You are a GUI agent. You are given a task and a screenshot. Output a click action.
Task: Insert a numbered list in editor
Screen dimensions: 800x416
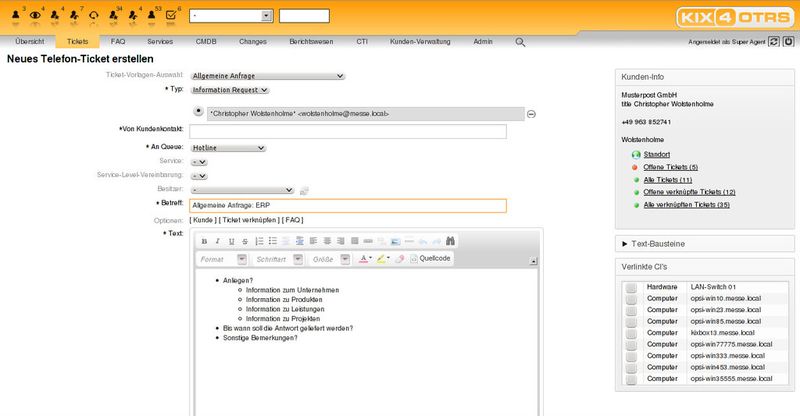(x=259, y=241)
